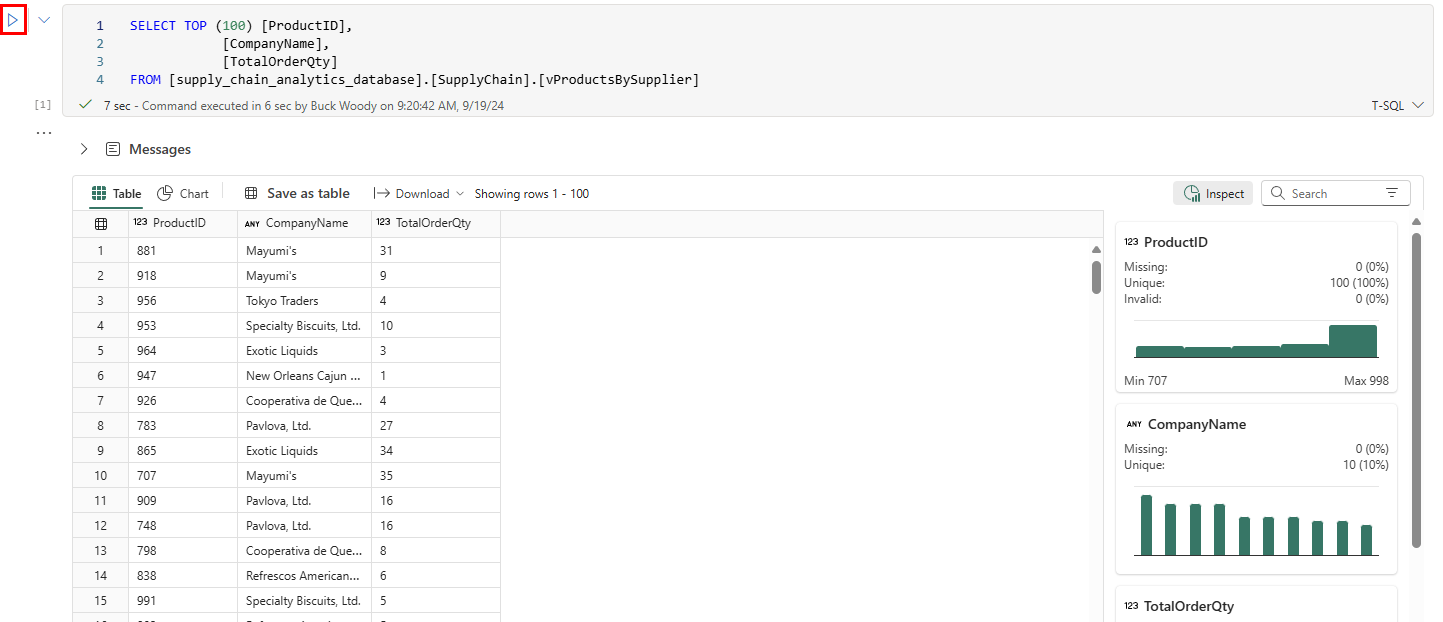
Task: Switch to the Chart view tab
Action: pyautogui.click(x=183, y=194)
